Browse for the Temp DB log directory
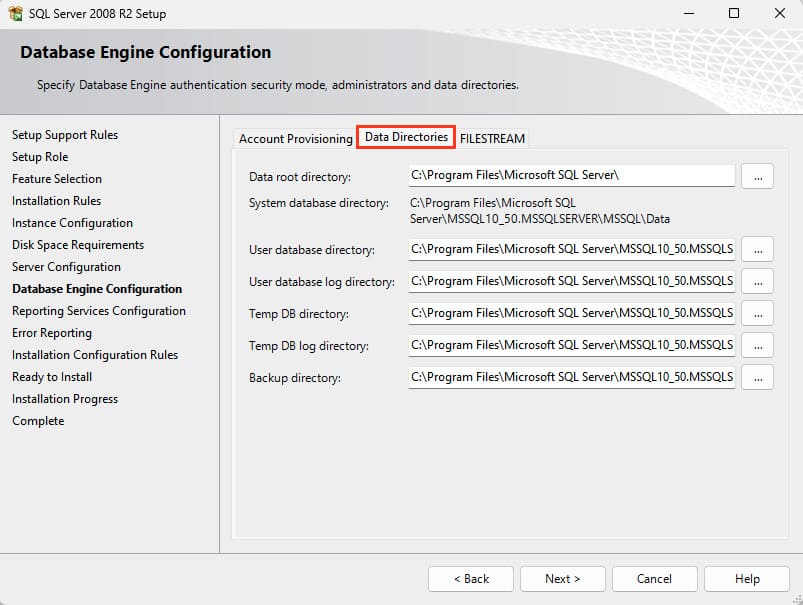 pos(757,345)
